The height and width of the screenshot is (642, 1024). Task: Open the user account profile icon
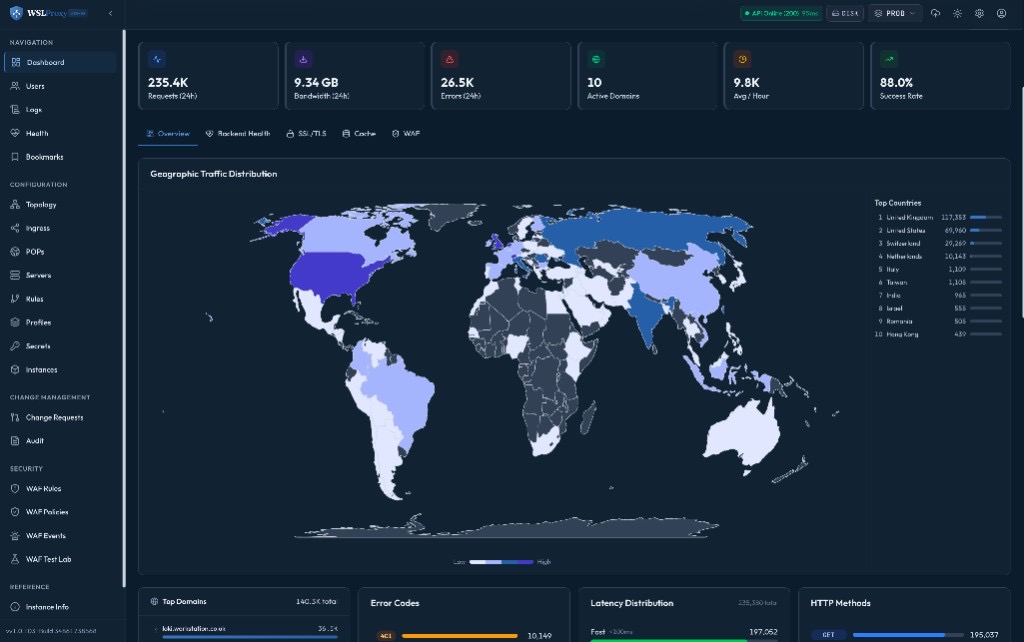(1001, 13)
